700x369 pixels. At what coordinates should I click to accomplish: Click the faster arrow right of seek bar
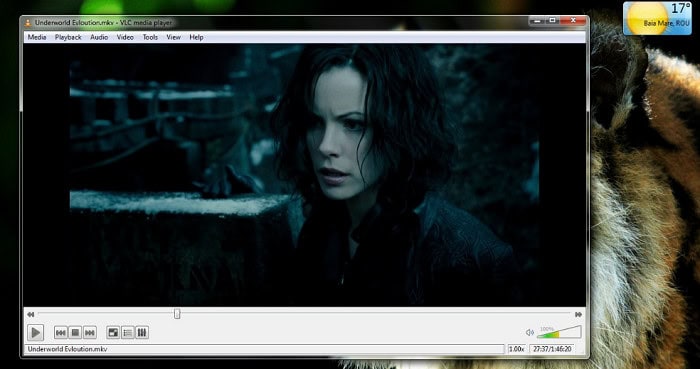click(x=579, y=315)
